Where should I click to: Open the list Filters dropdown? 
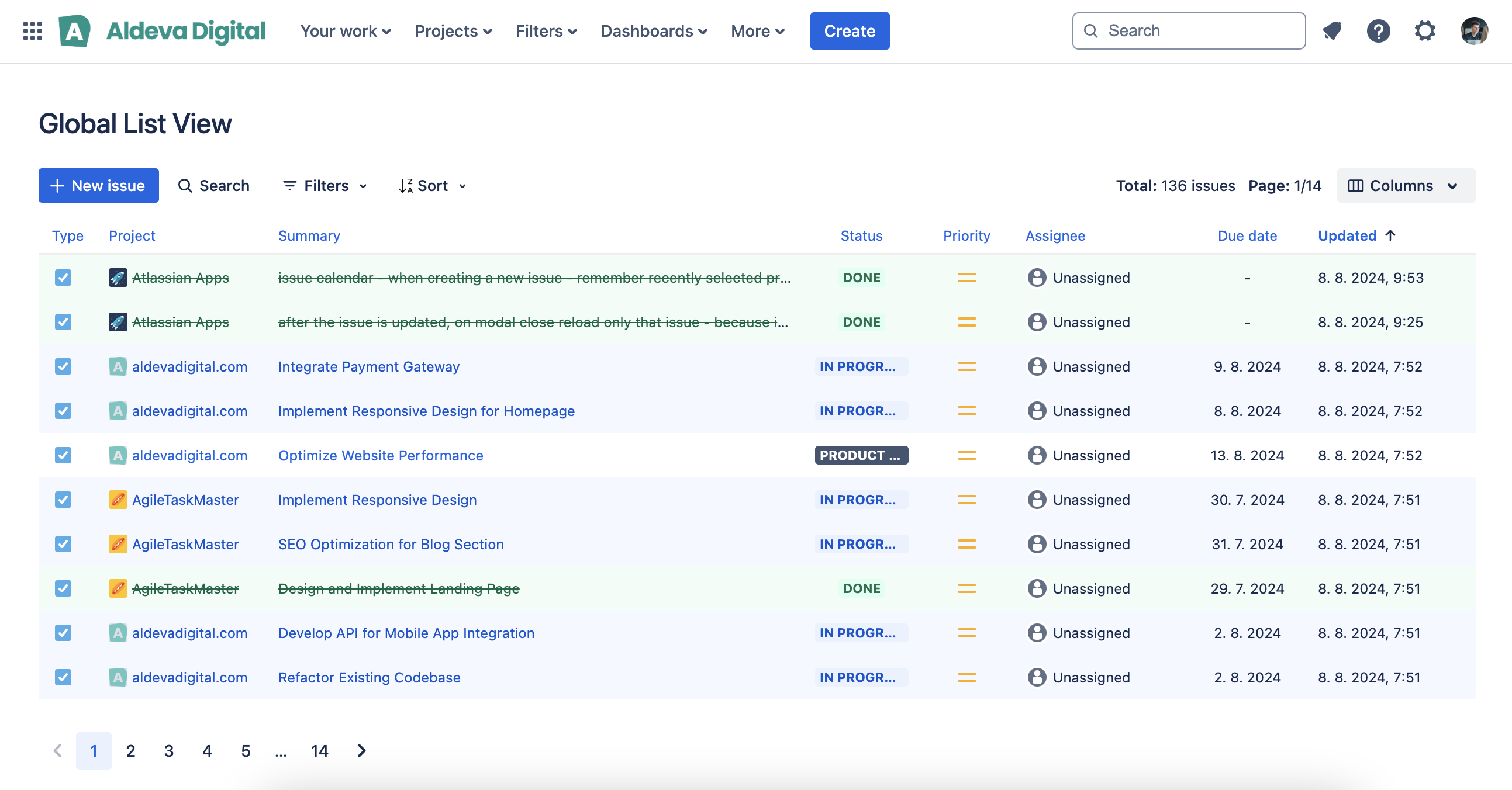pyautogui.click(x=325, y=186)
